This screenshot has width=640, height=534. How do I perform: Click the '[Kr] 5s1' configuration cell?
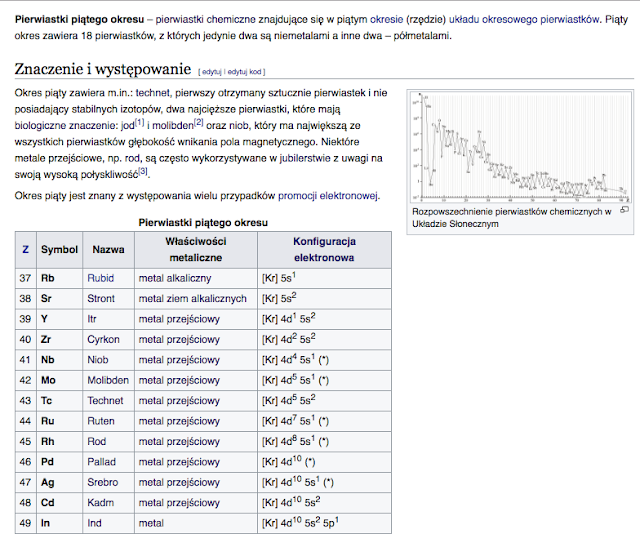pos(324,278)
